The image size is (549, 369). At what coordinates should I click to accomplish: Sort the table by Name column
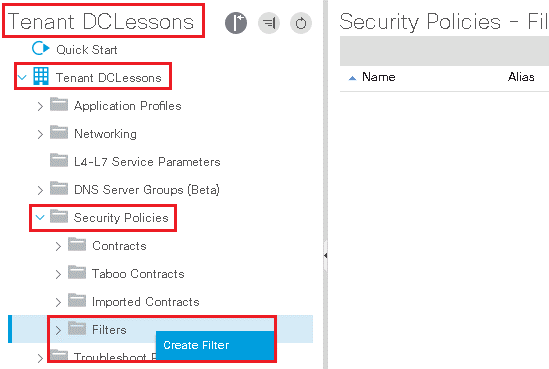pyautogui.click(x=379, y=77)
